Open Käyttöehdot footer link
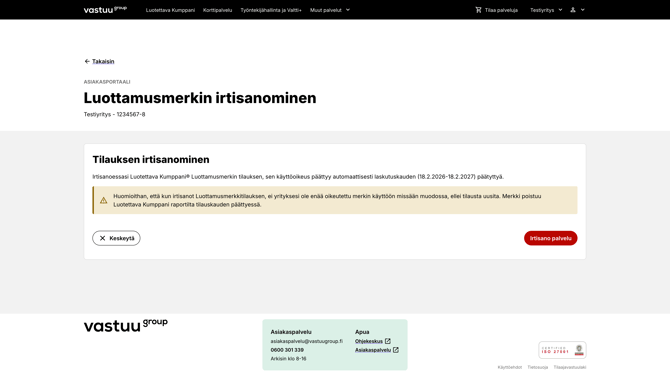The image size is (670, 376). coord(509,367)
